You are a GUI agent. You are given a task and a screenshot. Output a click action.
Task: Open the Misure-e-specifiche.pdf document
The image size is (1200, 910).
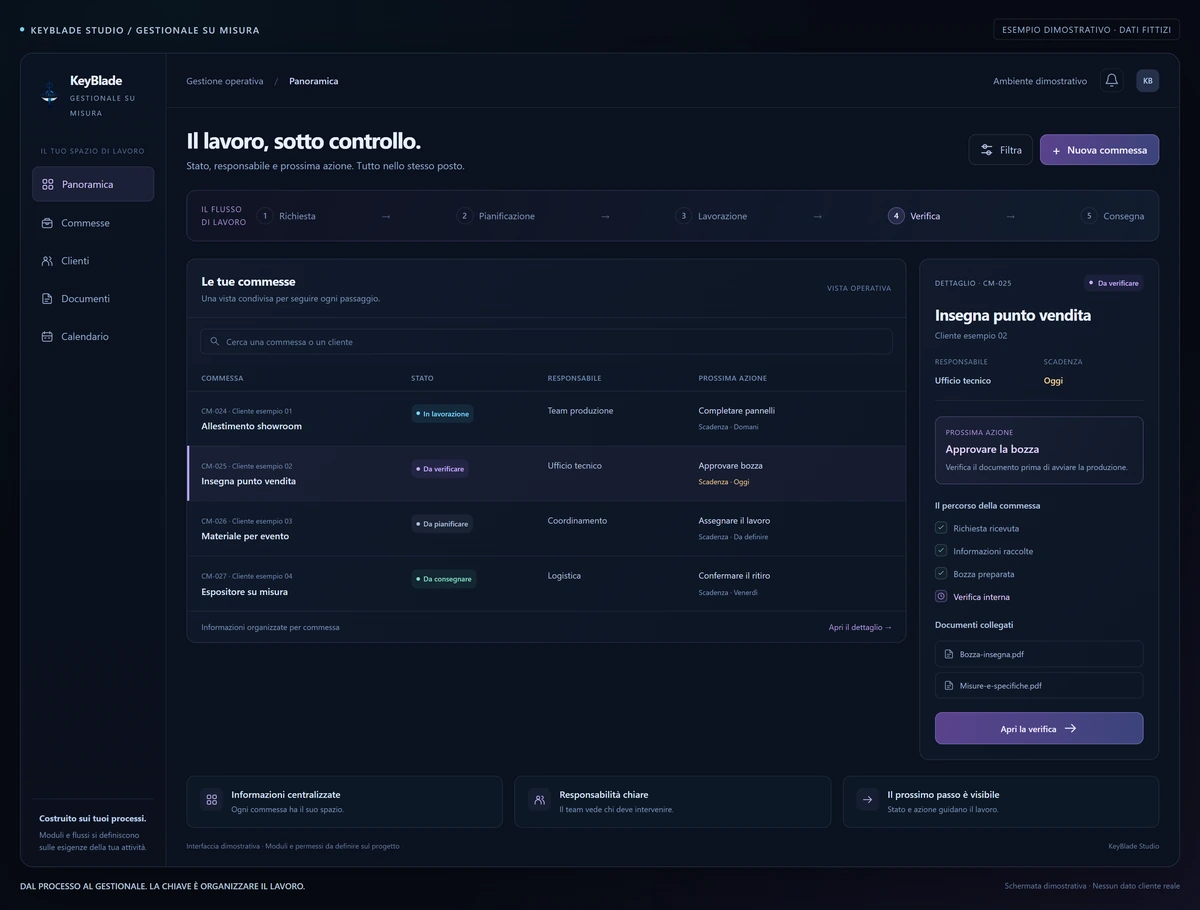tap(1039, 686)
